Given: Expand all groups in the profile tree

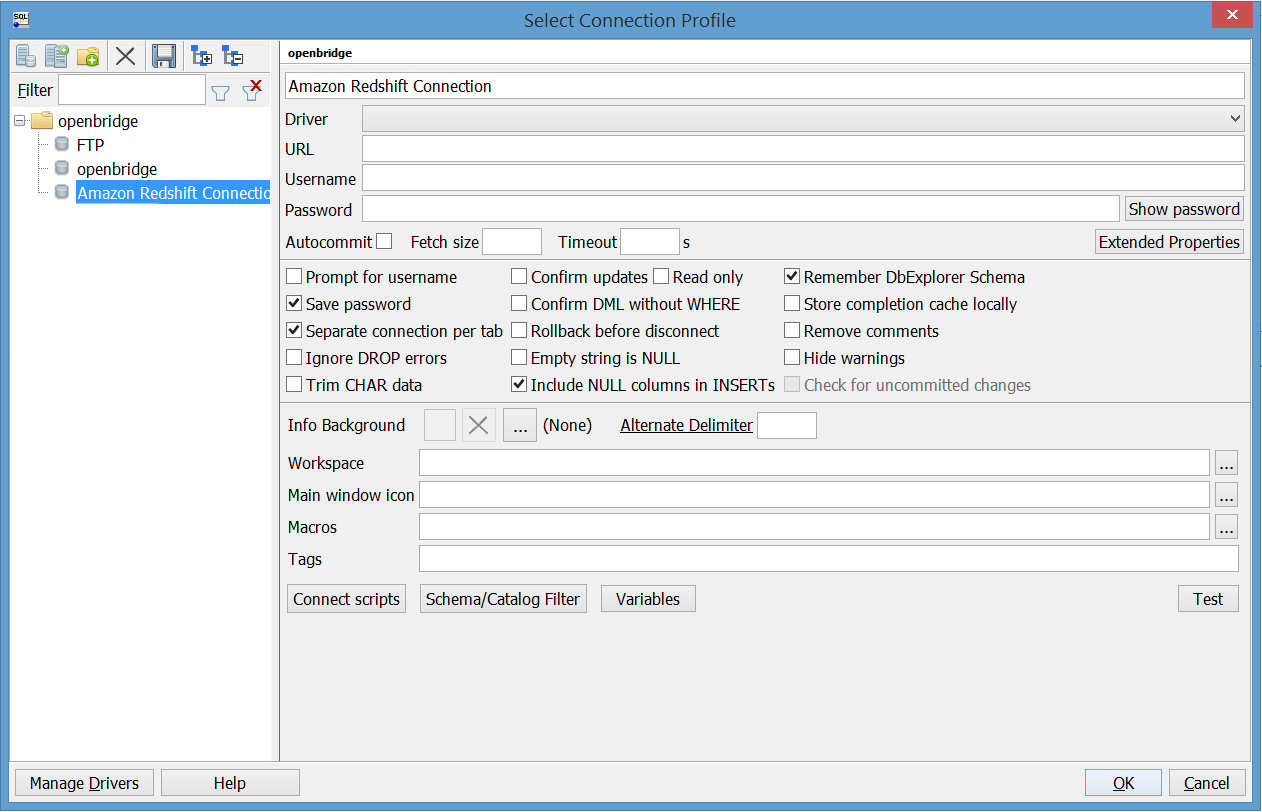Looking at the screenshot, I should (x=201, y=56).
